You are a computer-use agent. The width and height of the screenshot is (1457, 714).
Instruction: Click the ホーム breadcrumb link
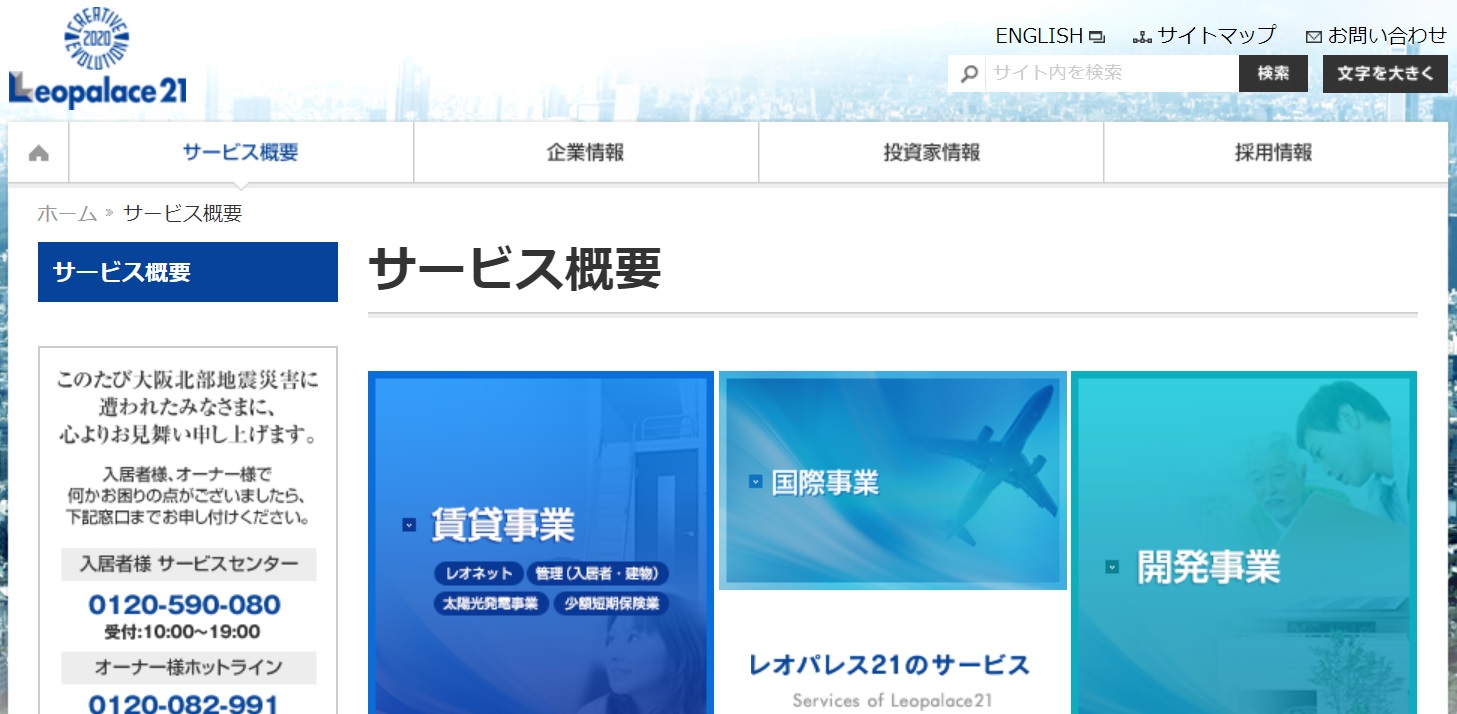coord(67,213)
